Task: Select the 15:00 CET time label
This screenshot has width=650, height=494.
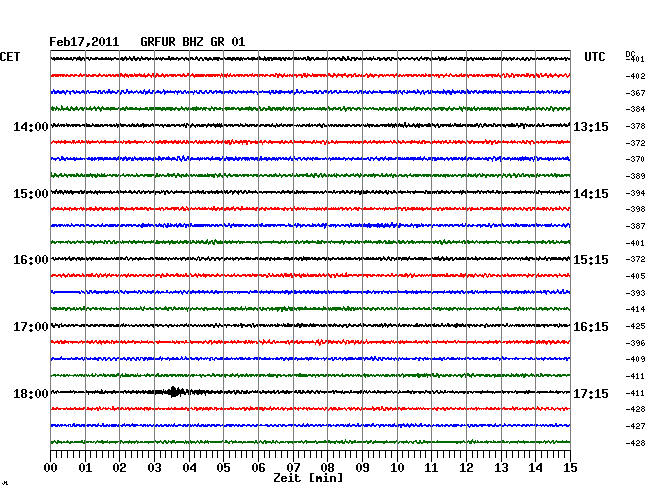Action: click(31, 194)
